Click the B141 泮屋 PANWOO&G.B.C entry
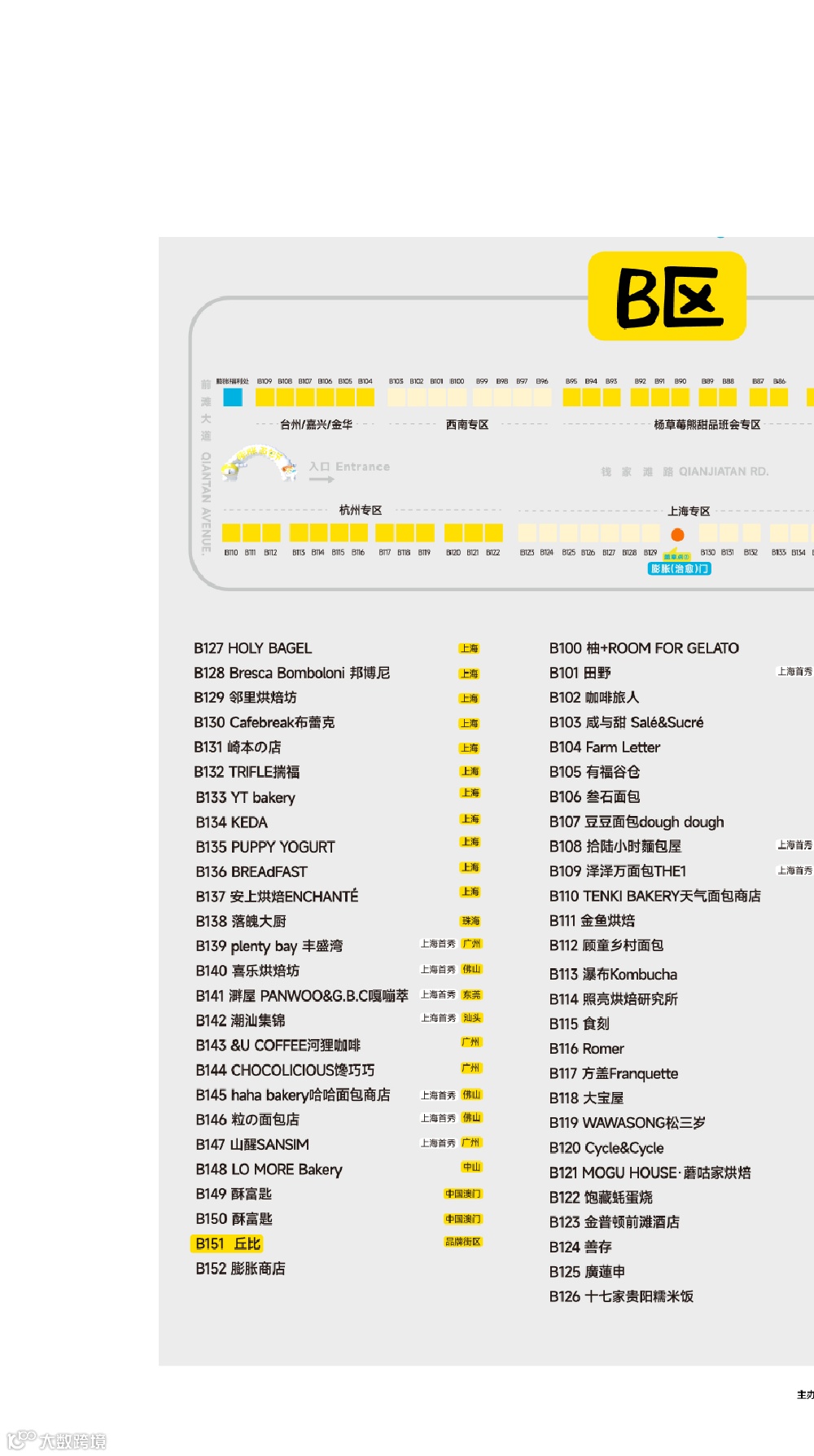The height and width of the screenshot is (1456, 814). [x=302, y=996]
